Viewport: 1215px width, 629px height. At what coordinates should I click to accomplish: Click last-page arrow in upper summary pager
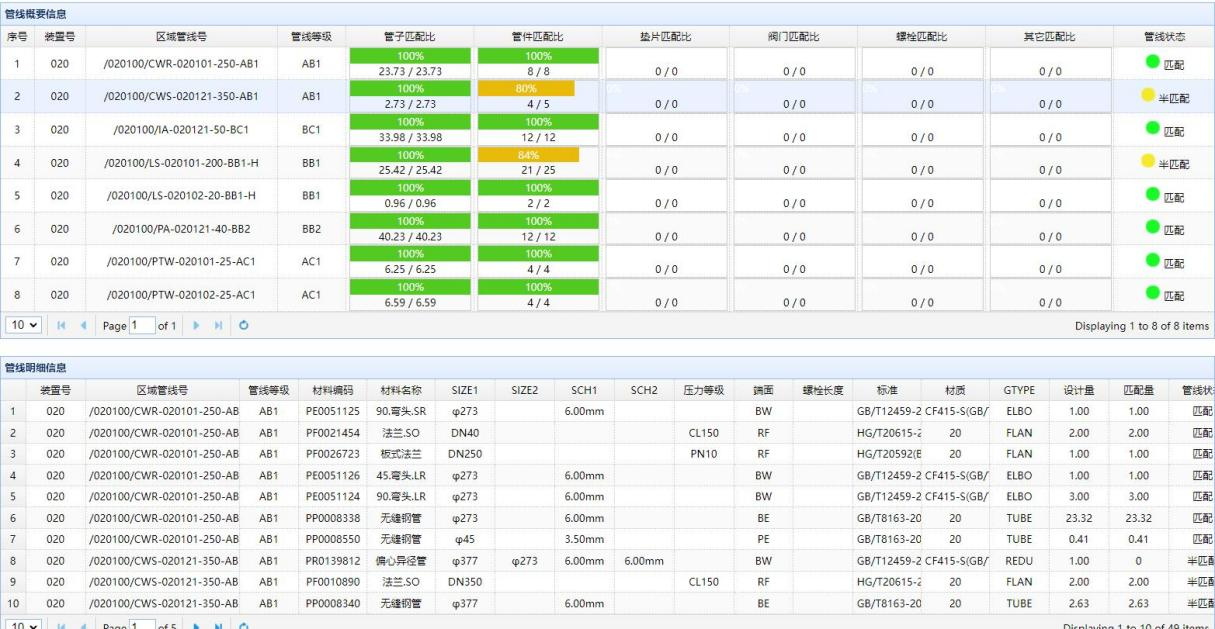(x=218, y=326)
